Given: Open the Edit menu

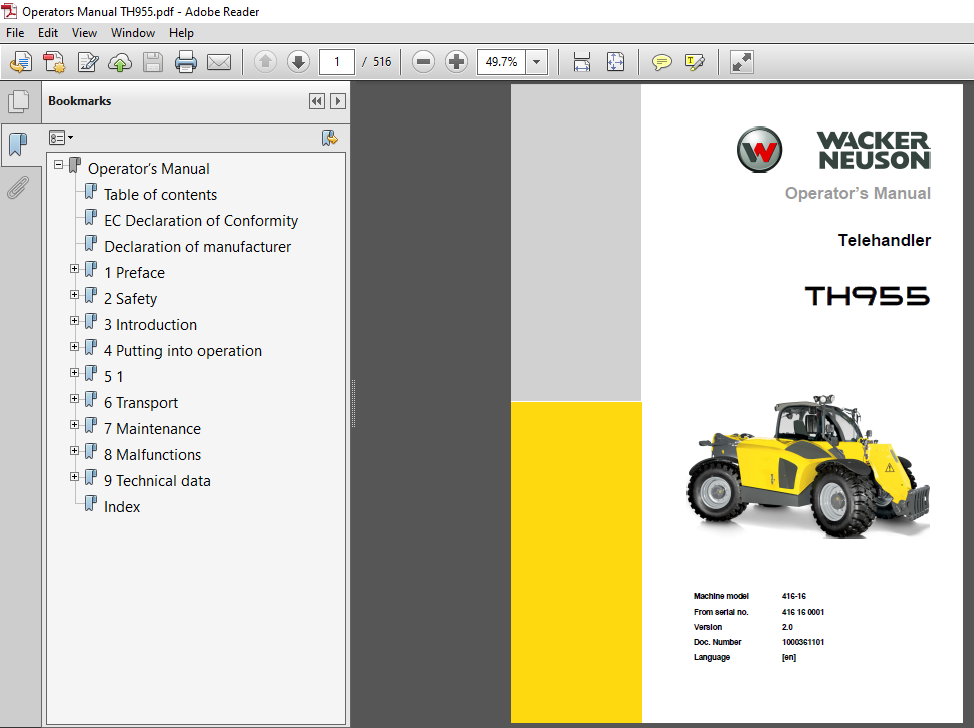Looking at the screenshot, I should (x=48, y=33).
